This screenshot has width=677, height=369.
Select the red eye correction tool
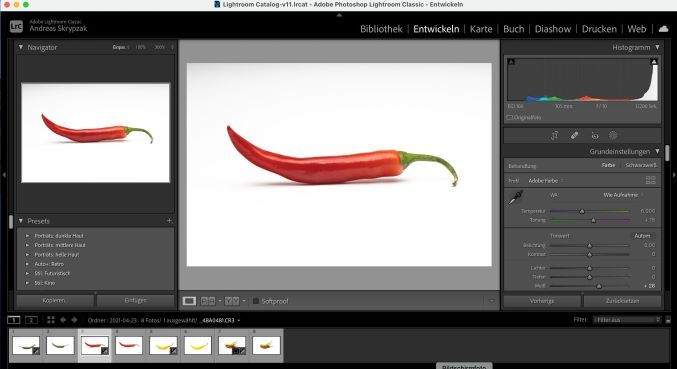[595, 136]
